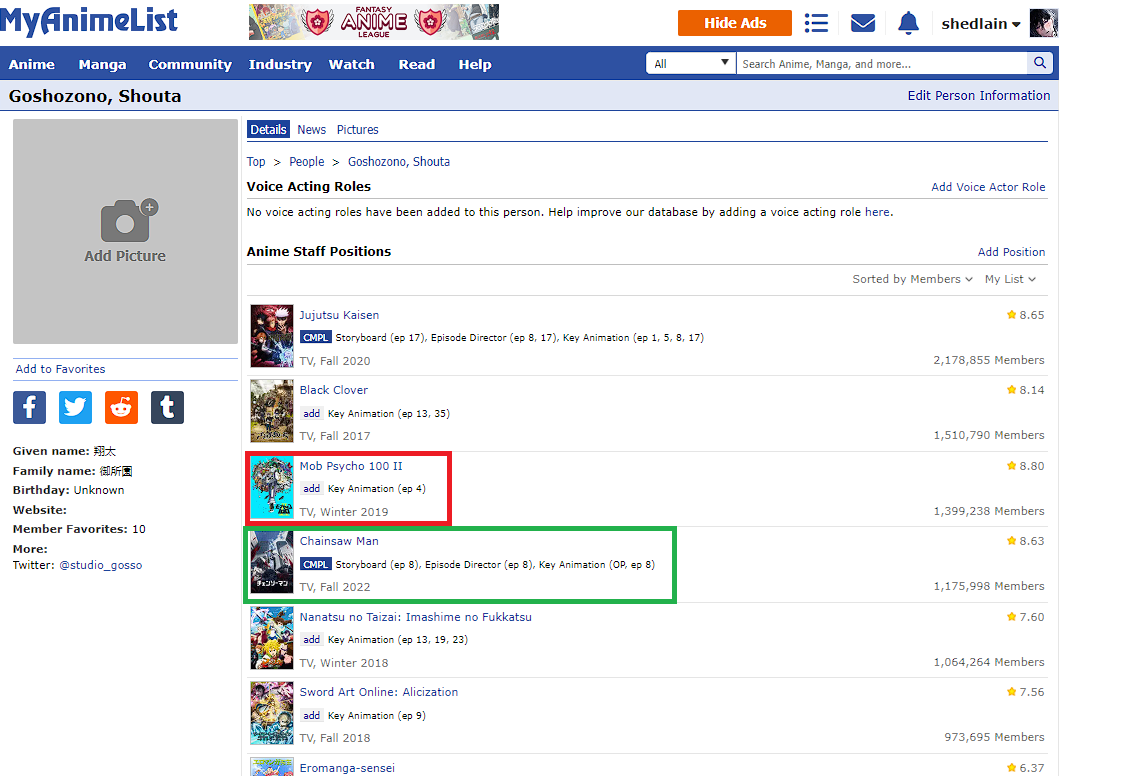Image resolution: width=1139 pixels, height=776 pixels.
Task: Click the search magnifier button
Action: click(x=1040, y=64)
